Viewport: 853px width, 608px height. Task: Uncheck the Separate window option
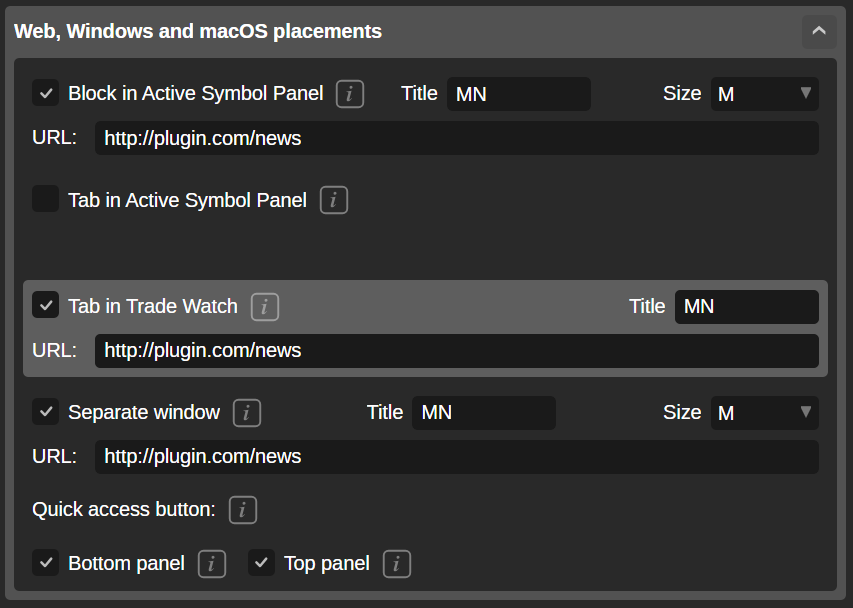click(x=45, y=412)
